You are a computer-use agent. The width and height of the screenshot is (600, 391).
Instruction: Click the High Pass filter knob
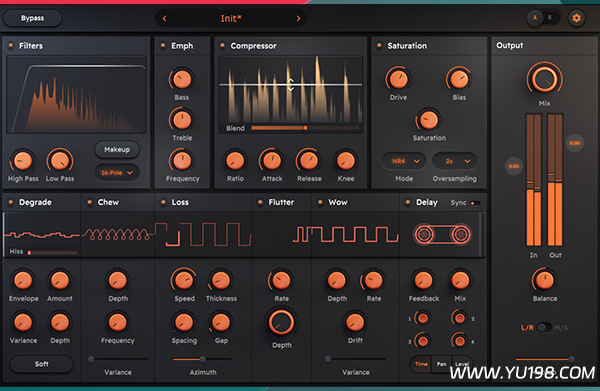coord(23,161)
